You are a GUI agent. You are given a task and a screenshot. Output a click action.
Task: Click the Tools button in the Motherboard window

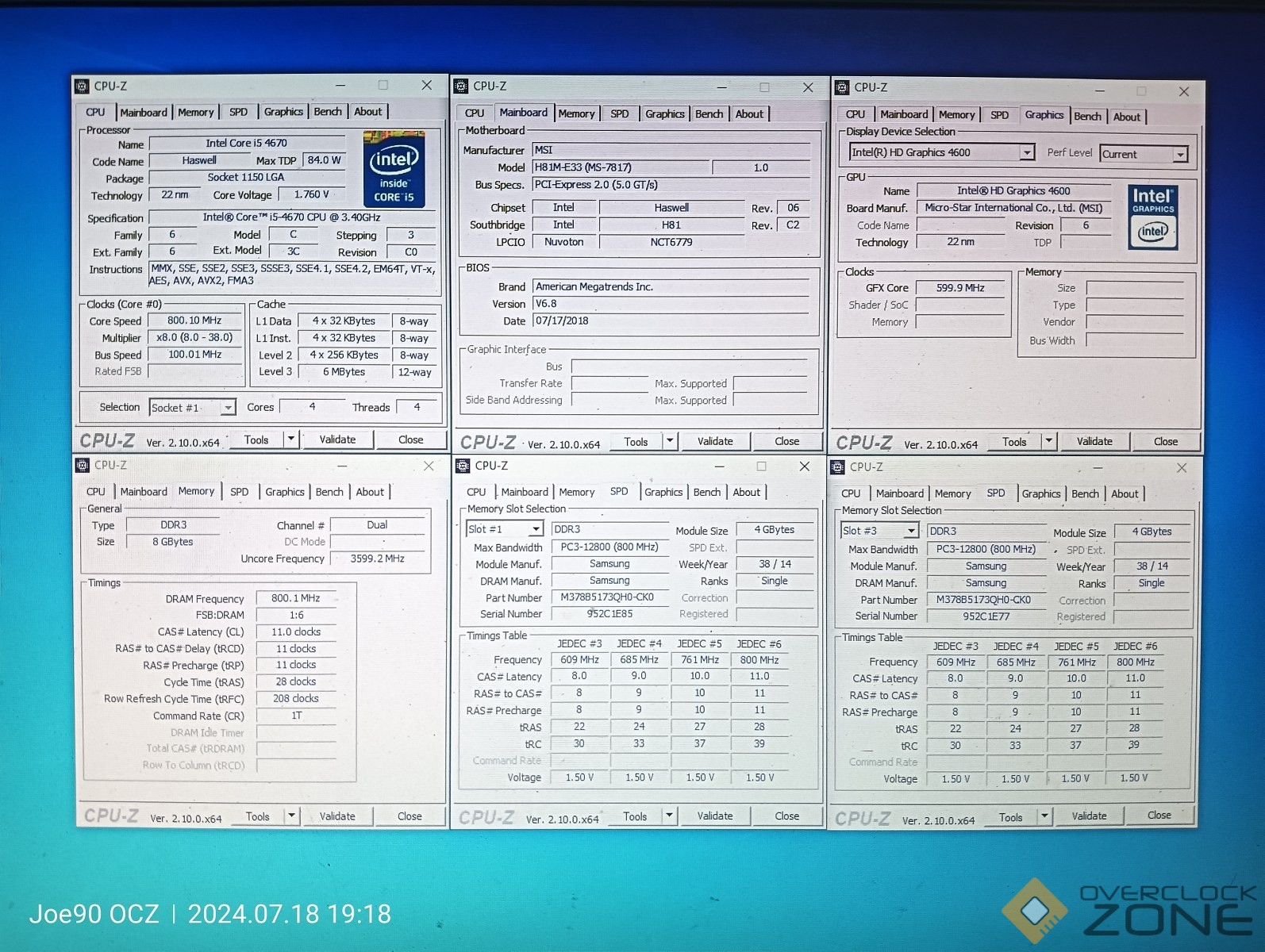[x=636, y=442]
